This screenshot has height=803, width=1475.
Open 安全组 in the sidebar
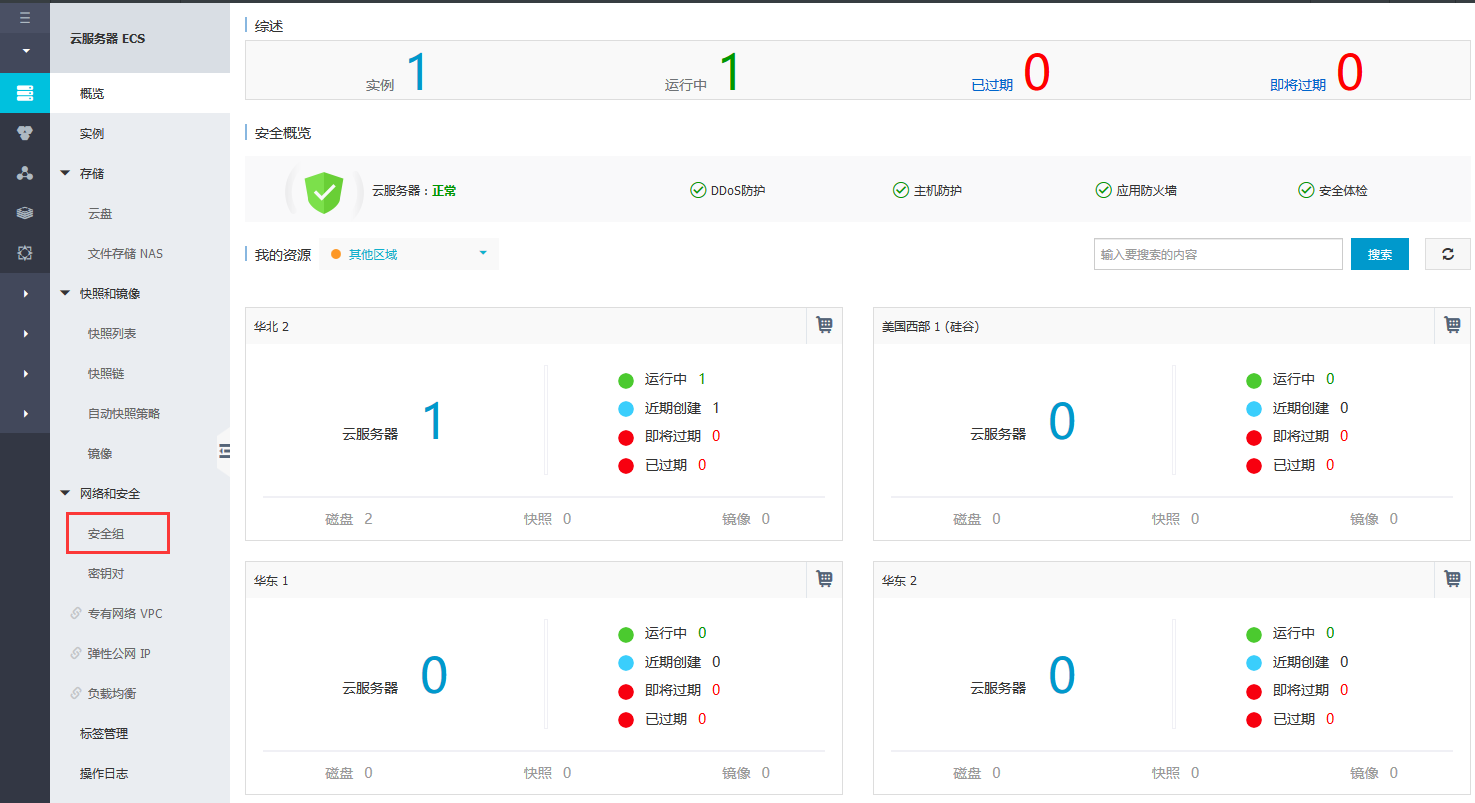106,534
